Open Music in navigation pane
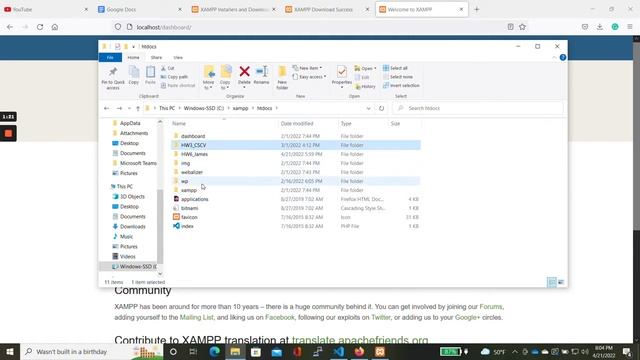 click(126, 236)
